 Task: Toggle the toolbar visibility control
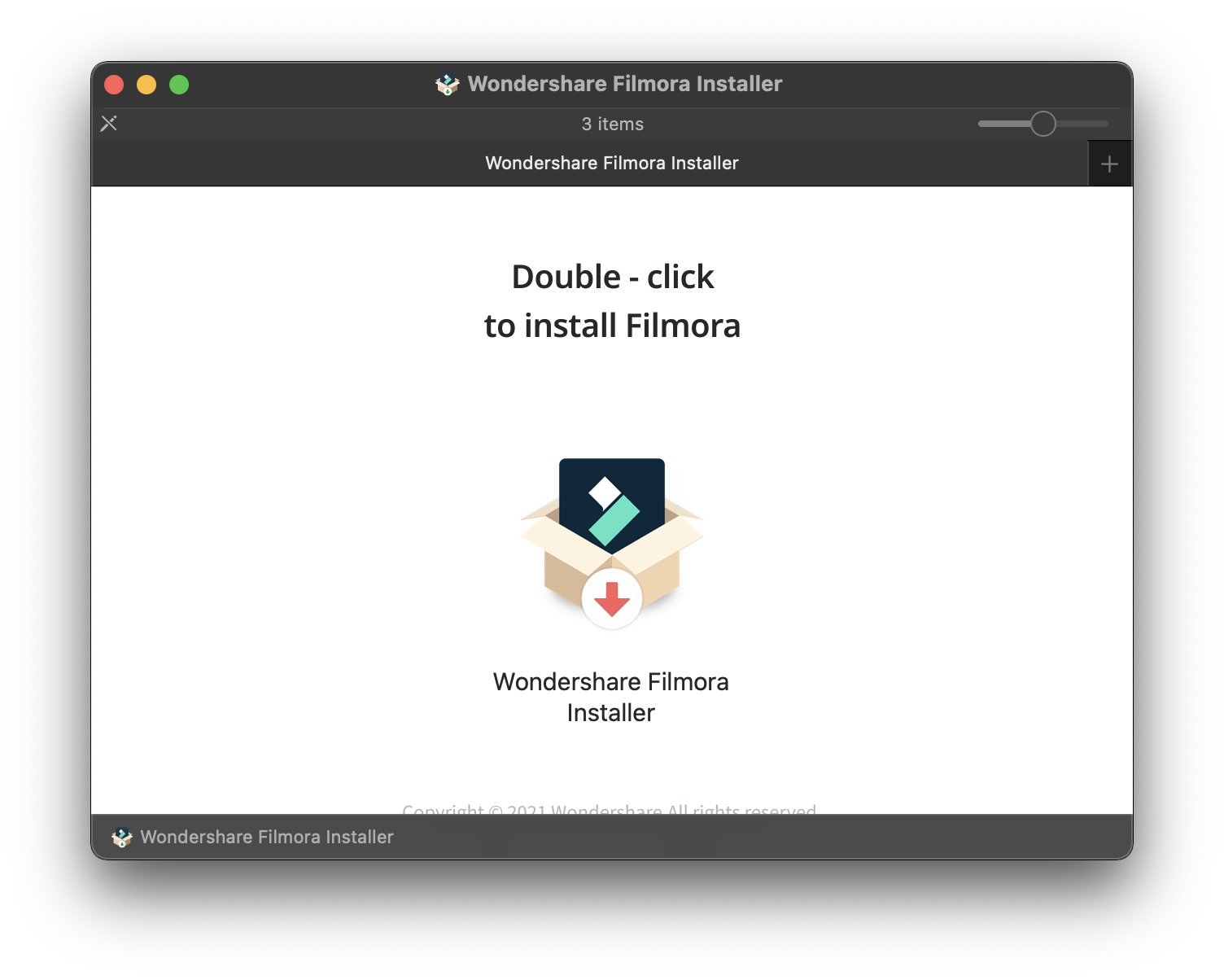[109, 123]
